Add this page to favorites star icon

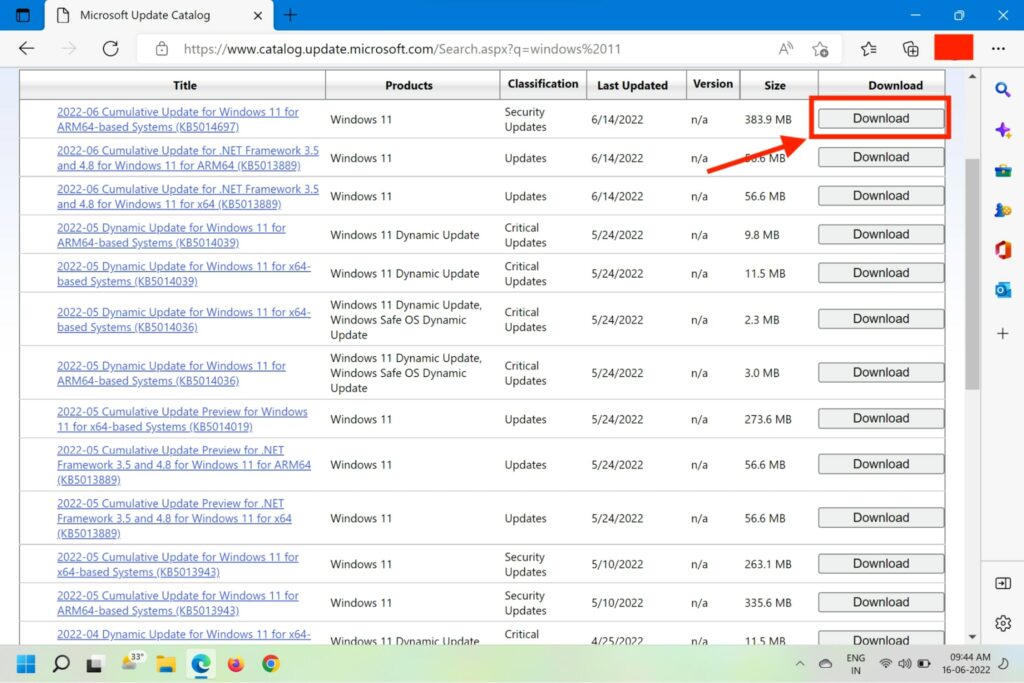(x=820, y=48)
